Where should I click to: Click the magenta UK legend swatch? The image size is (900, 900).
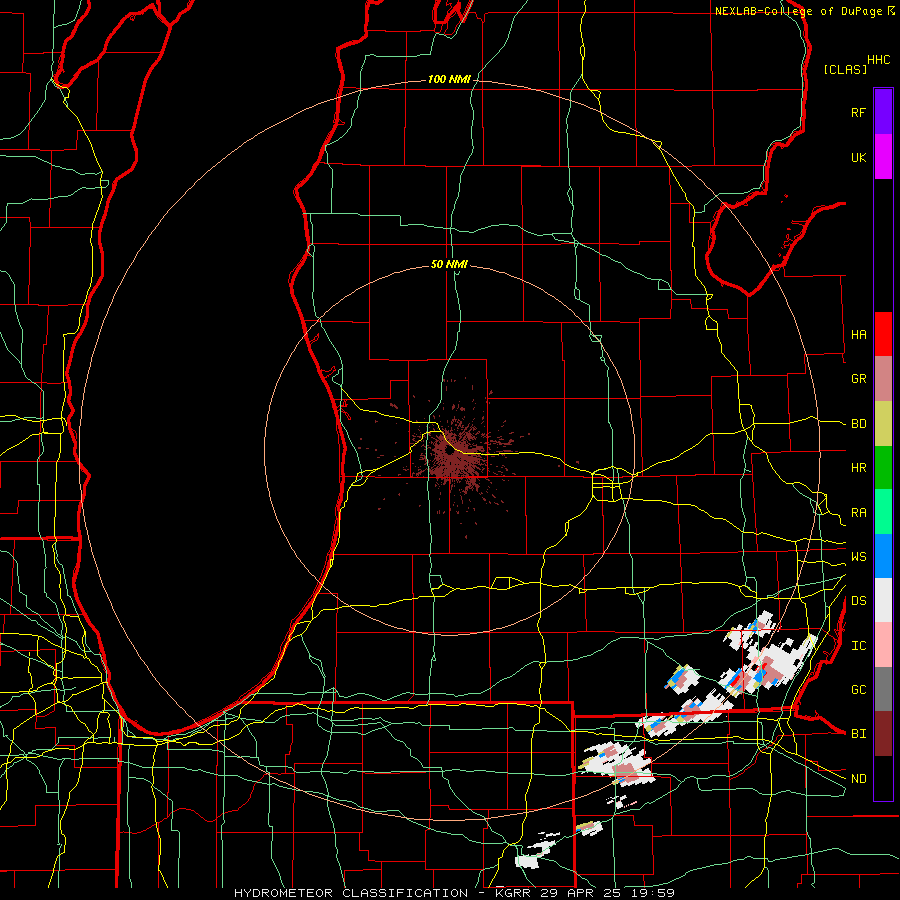pyautogui.click(x=883, y=157)
